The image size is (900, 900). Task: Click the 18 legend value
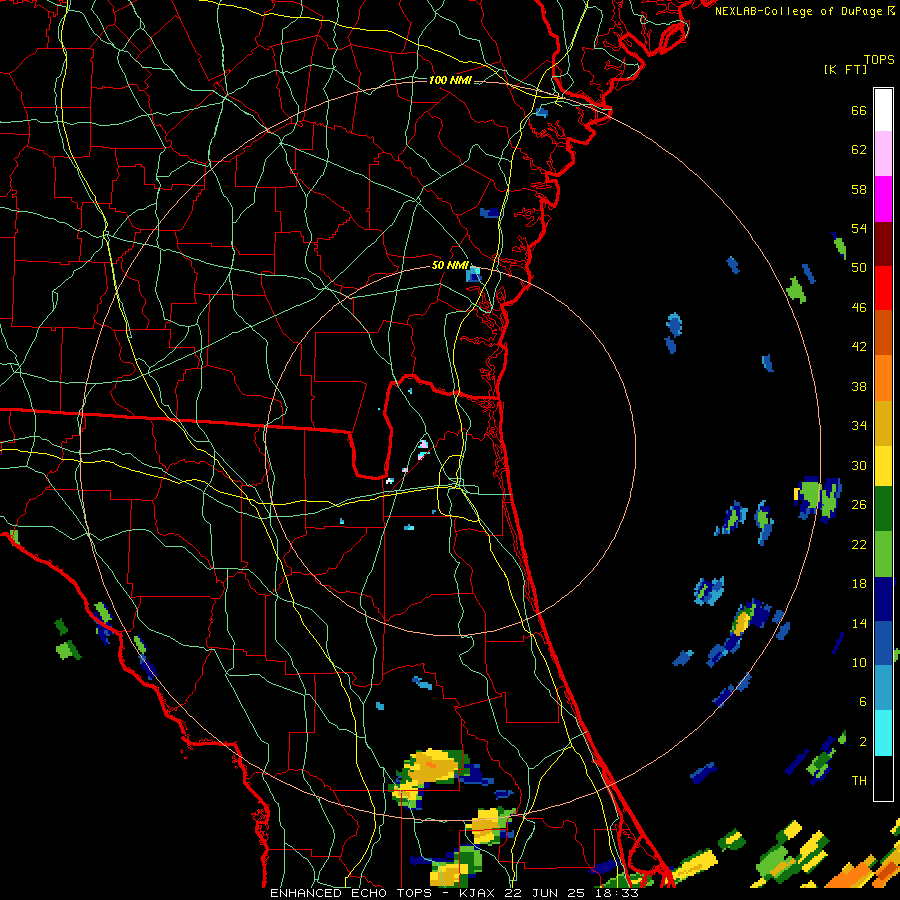pyautogui.click(x=859, y=584)
